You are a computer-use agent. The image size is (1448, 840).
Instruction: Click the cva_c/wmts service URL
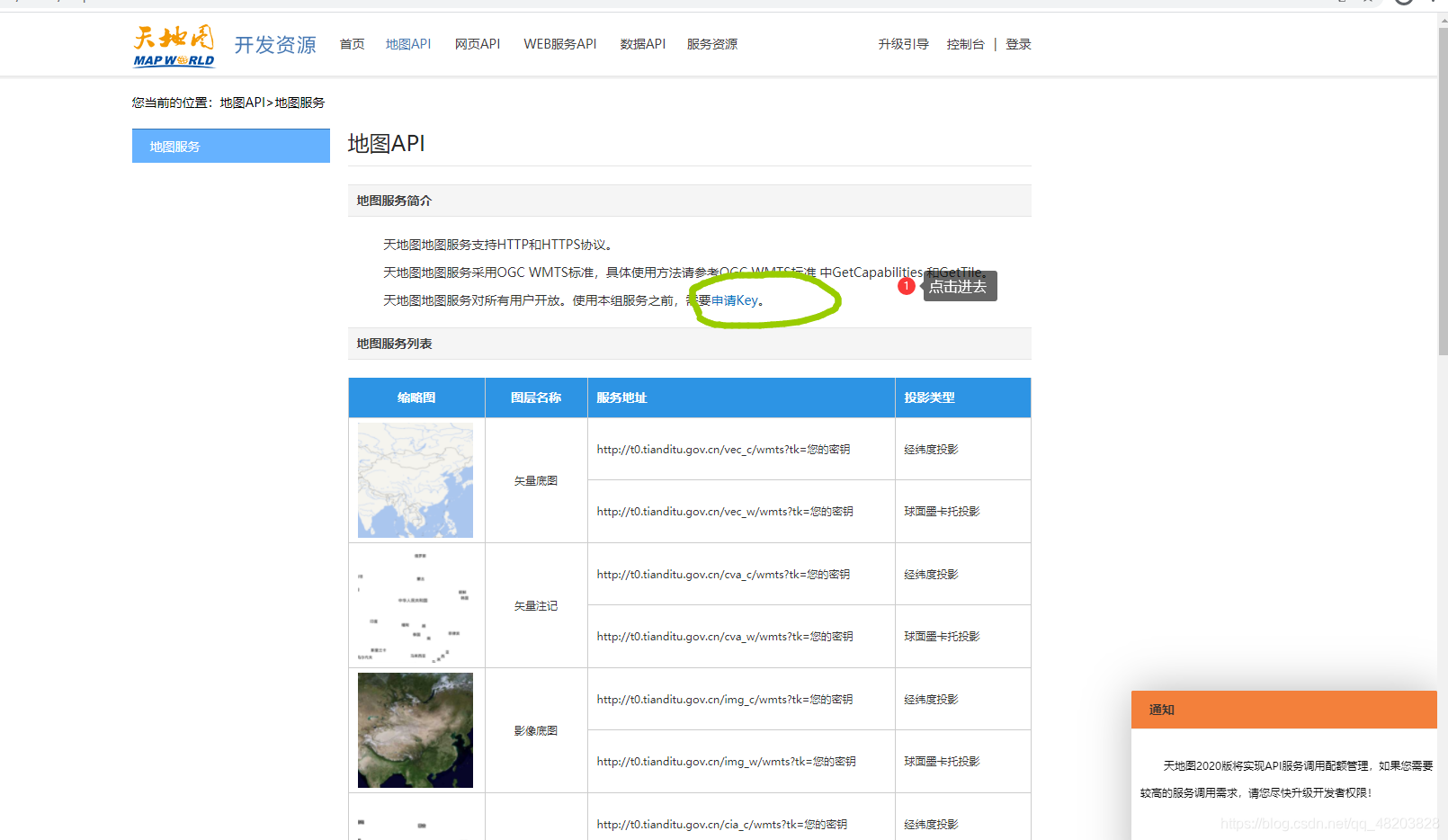[x=723, y=575]
